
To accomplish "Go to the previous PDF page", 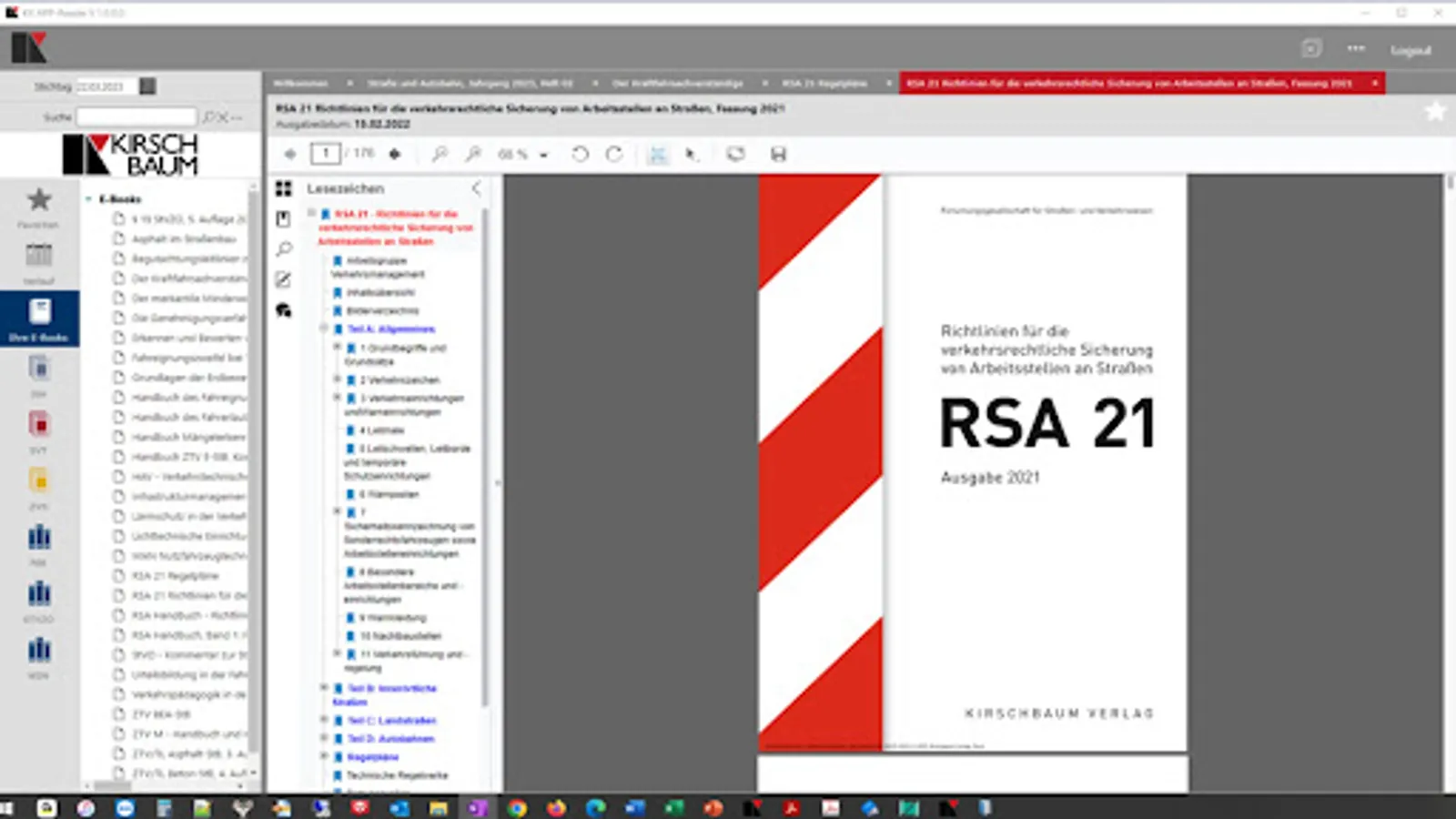I will (290, 154).
